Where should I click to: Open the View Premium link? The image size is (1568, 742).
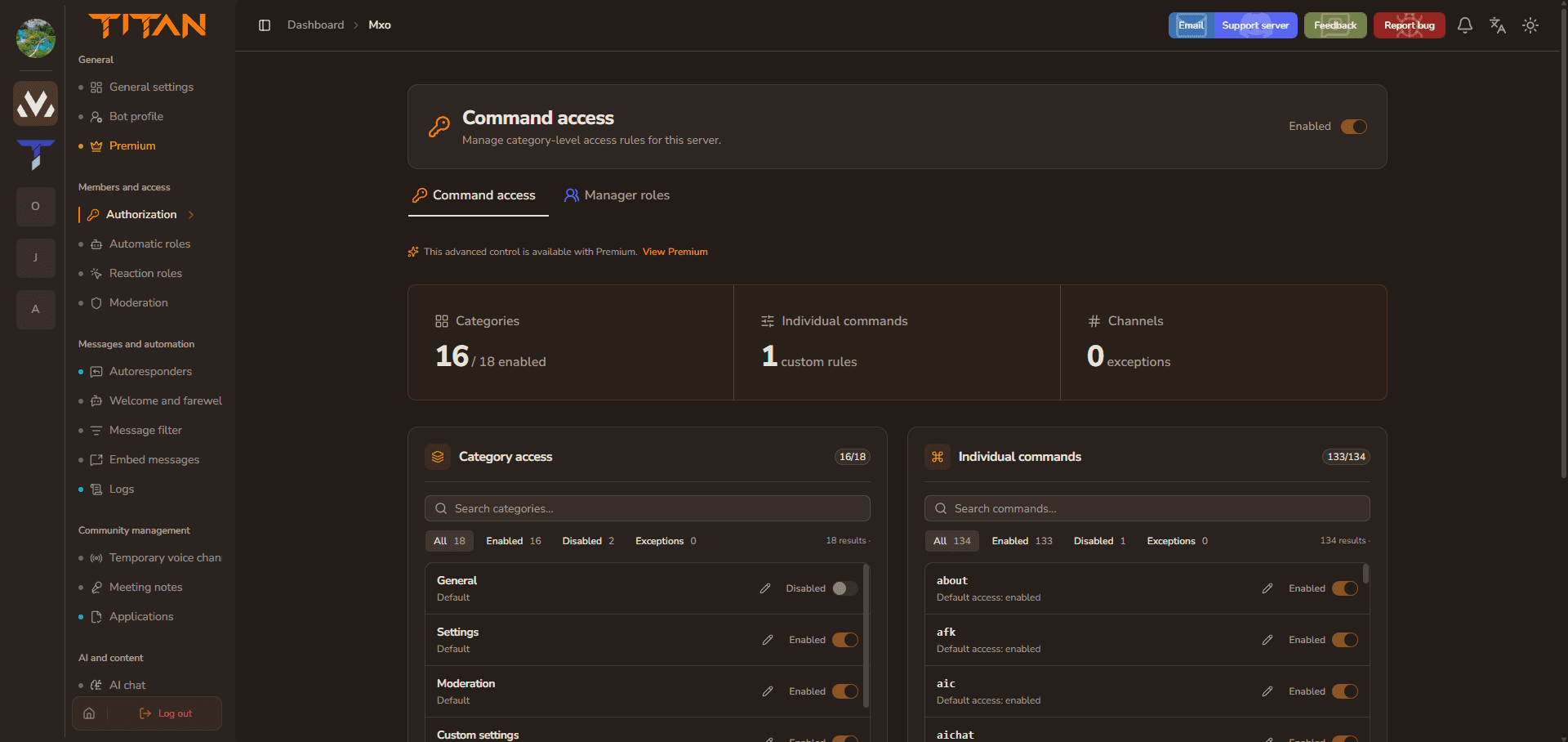point(675,252)
